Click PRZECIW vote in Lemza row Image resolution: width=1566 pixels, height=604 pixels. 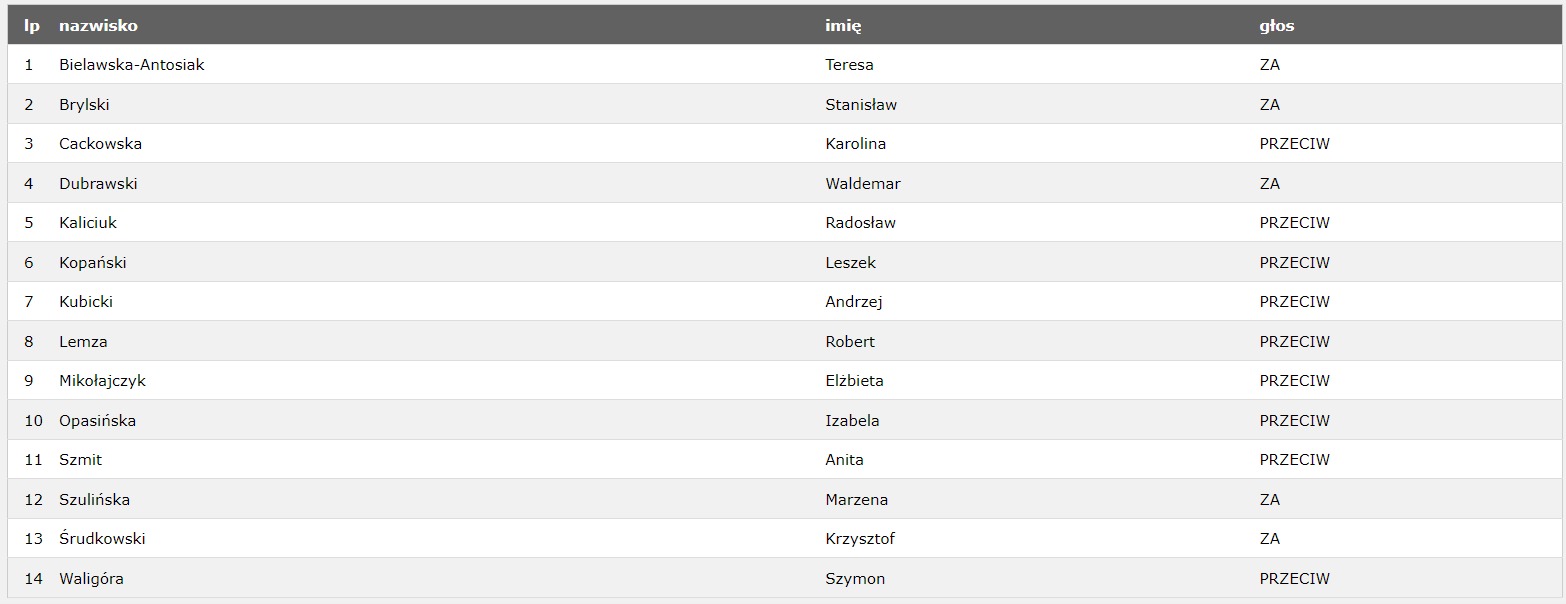[x=1294, y=341]
